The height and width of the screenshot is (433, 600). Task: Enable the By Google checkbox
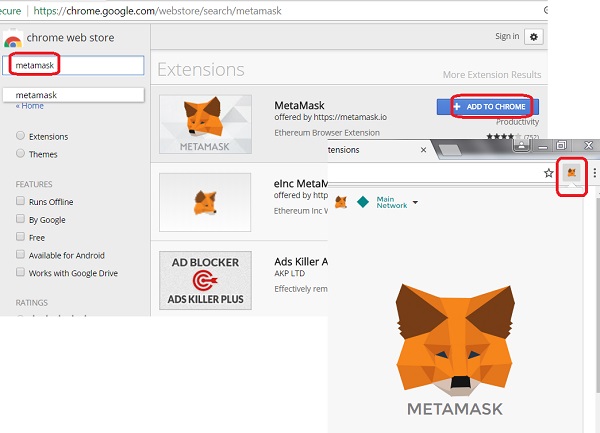[x=20, y=219]
